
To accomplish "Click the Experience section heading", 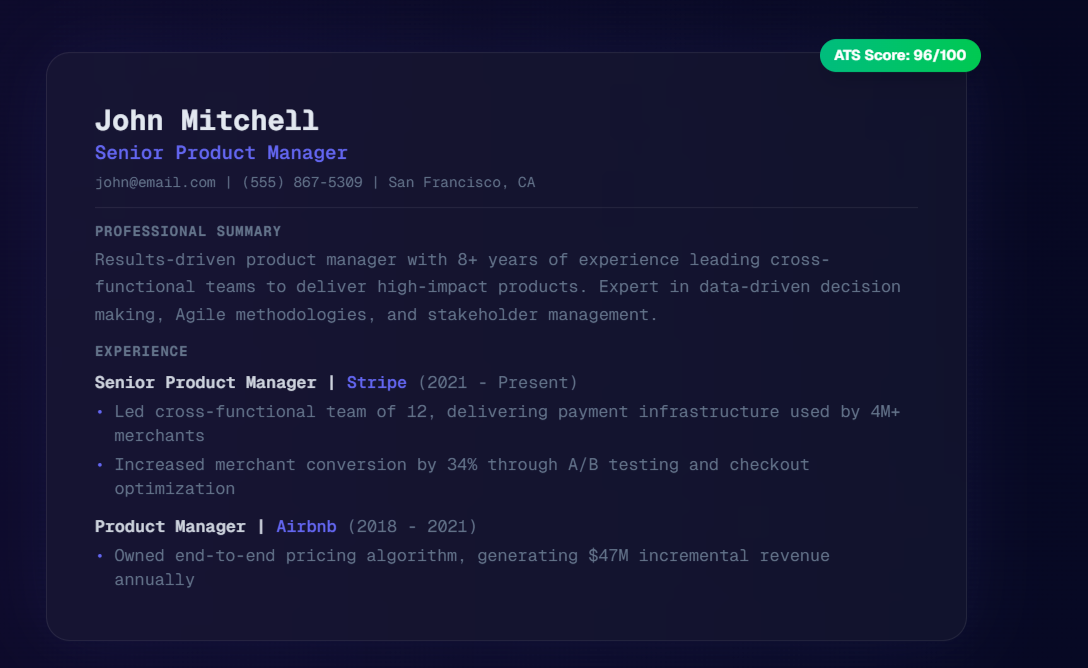I will 141,351.
